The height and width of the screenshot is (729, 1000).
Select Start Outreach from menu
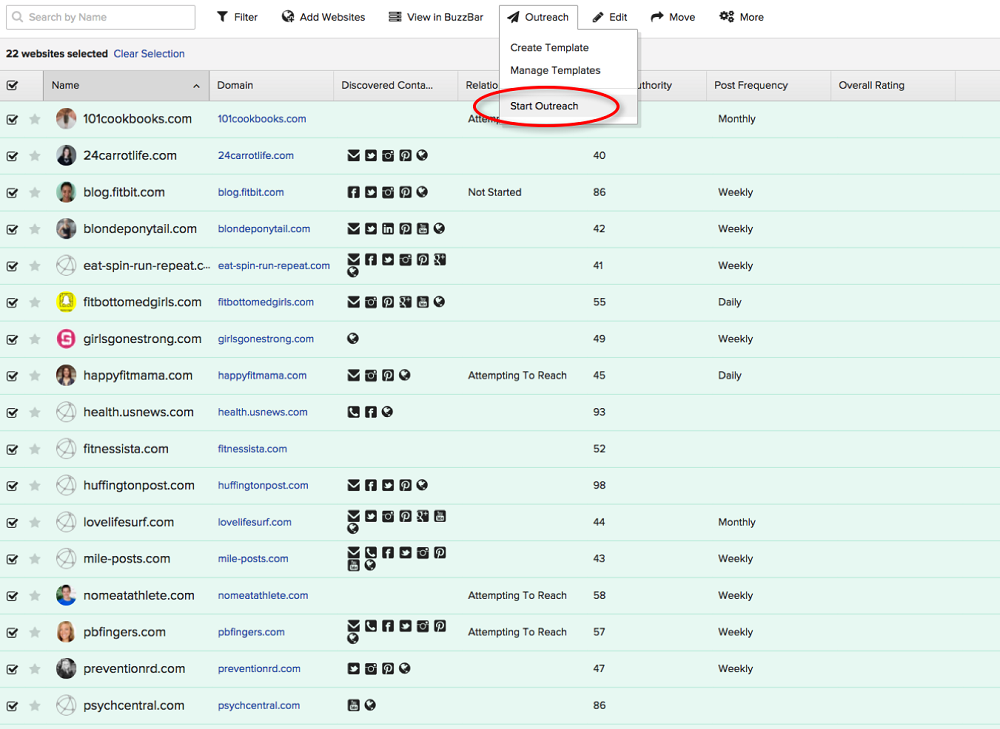(x=544, y=106)
